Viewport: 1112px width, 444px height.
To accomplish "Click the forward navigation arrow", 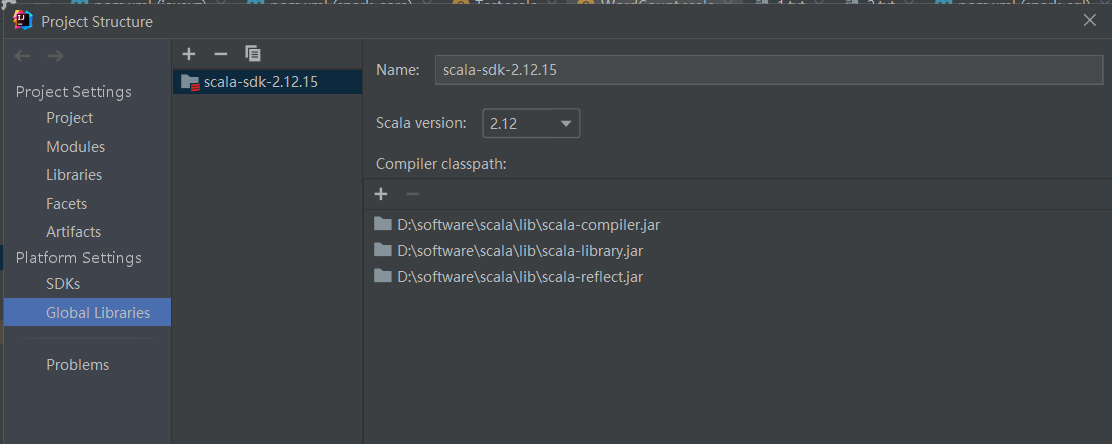I will (55, 56).
